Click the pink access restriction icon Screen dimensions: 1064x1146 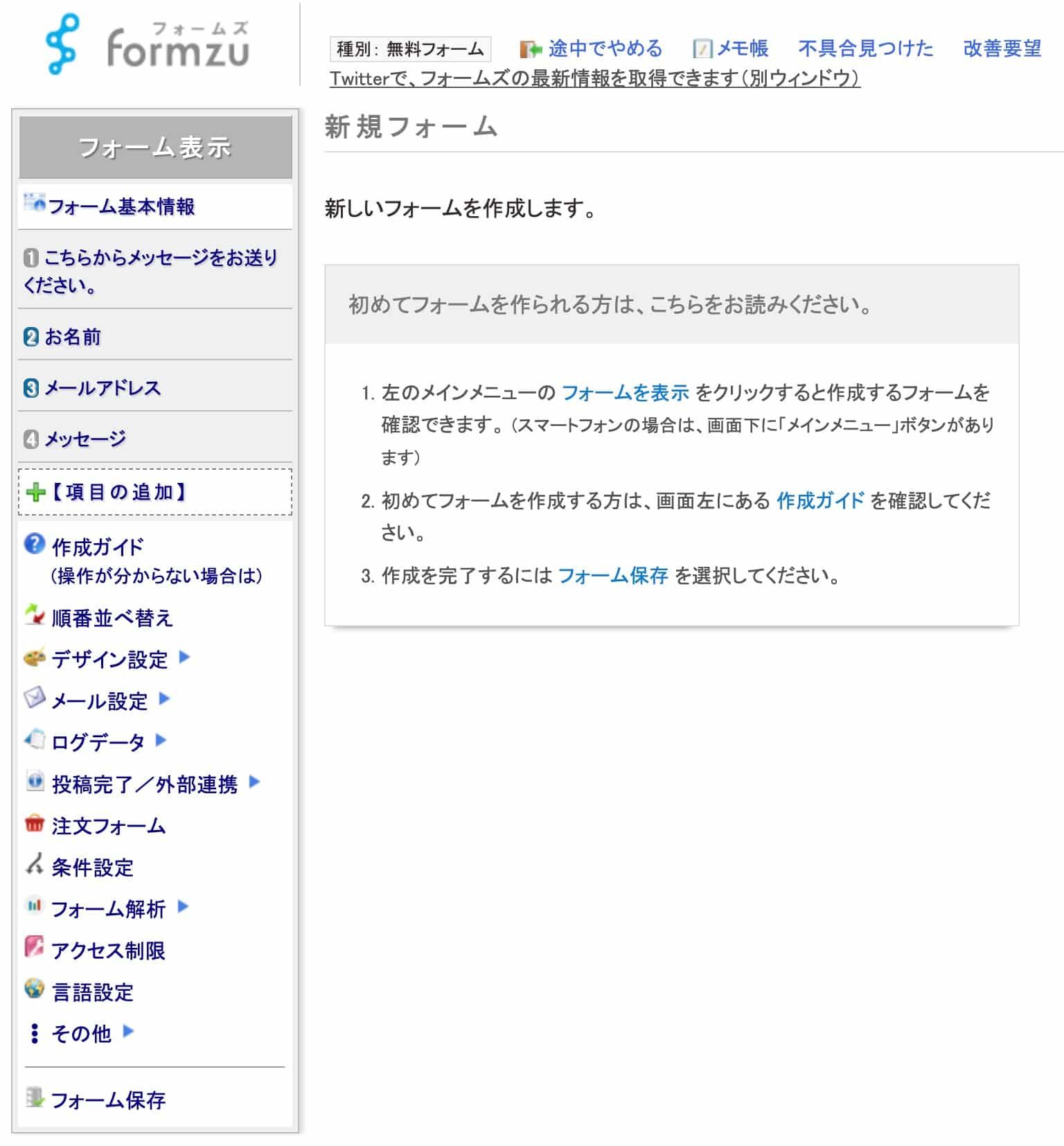[x=34, y=946]
